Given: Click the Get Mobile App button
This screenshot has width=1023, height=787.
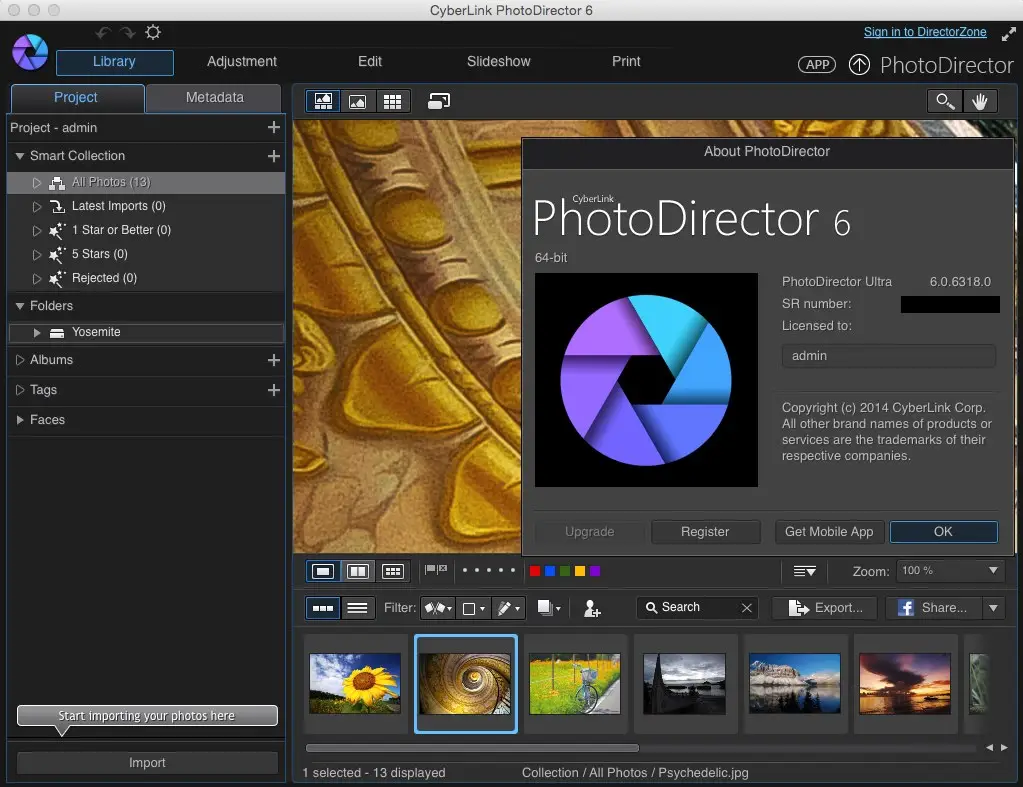Looking at the screenshot, I should (x=829, y=532).
